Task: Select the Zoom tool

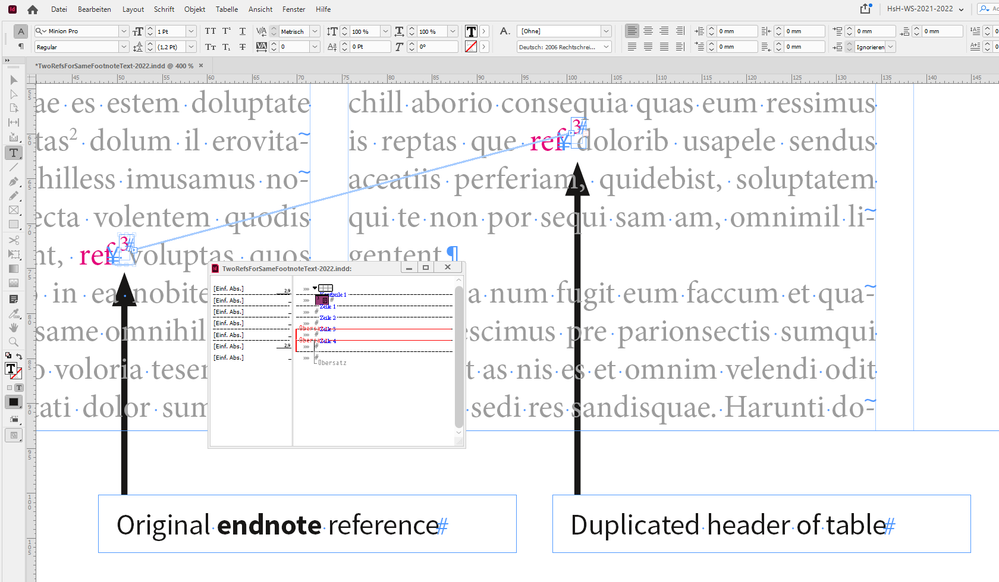Action: (13, 340)
